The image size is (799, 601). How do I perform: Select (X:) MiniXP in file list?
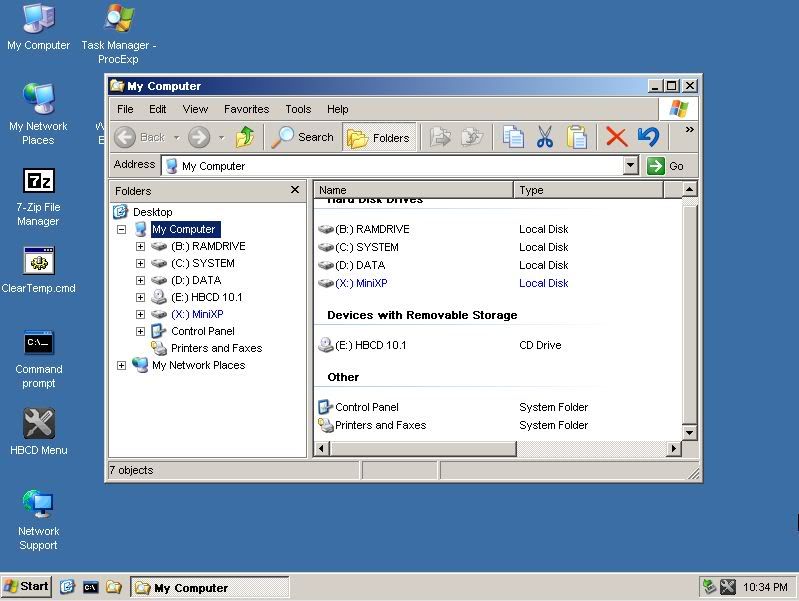[x=361, y=283]
